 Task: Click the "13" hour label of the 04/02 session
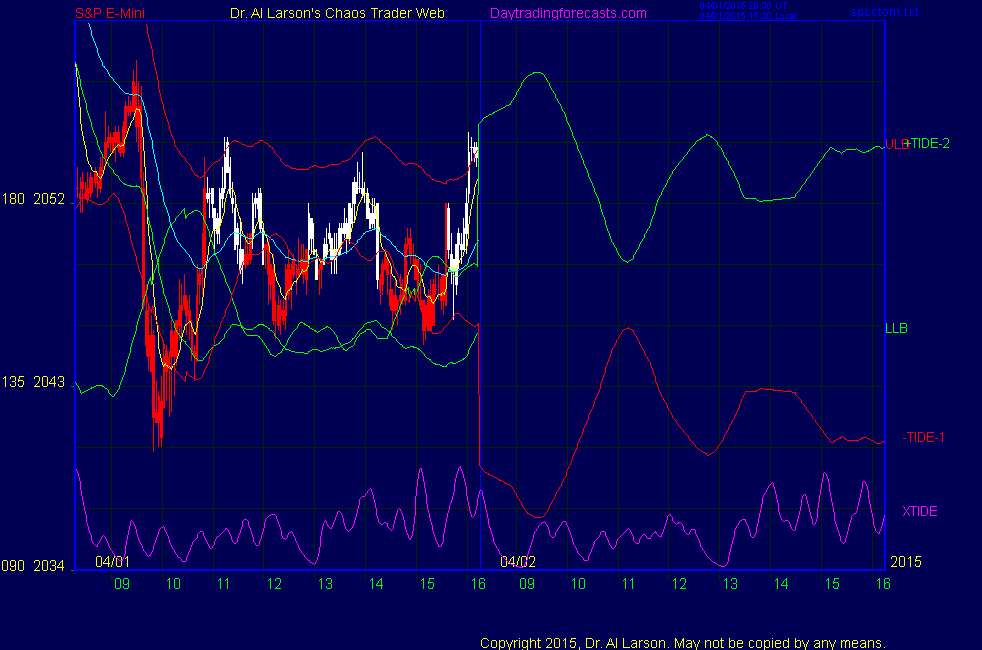coord(730,584)
